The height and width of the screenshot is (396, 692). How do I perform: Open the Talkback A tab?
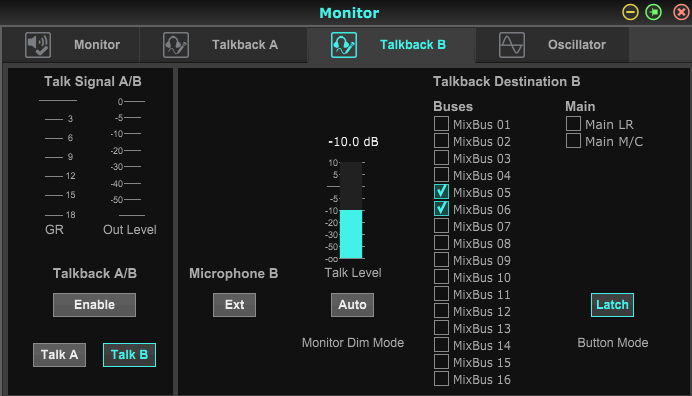coord(223,45)
